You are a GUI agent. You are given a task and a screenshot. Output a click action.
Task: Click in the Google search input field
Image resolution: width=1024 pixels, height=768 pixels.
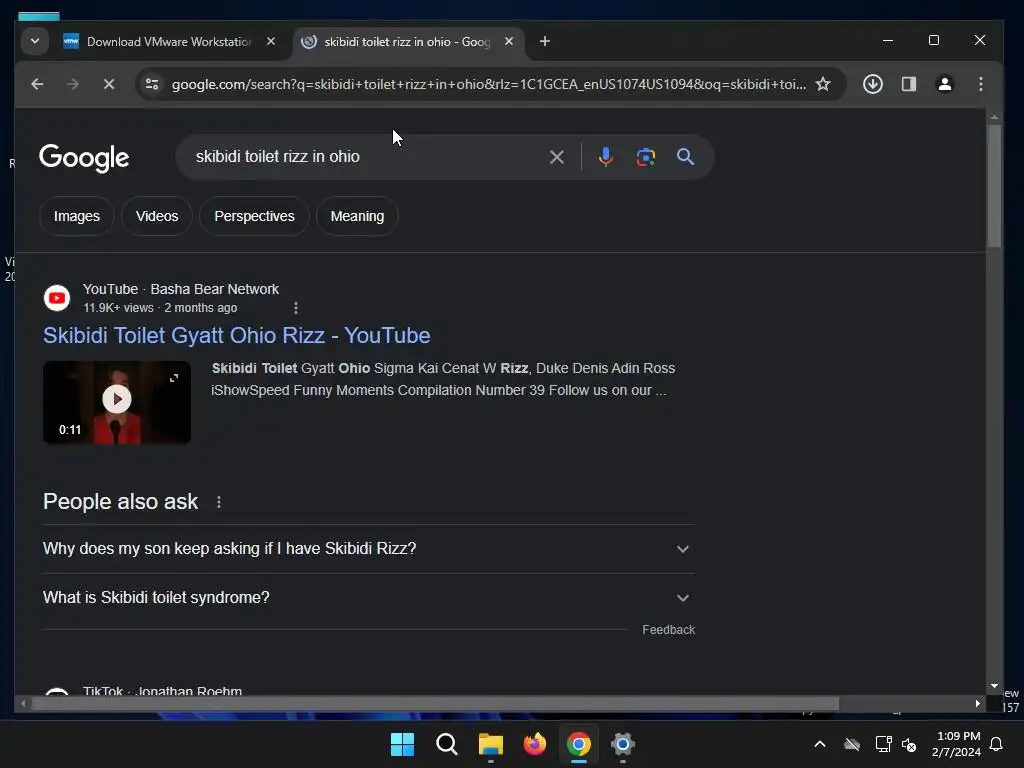[x=366, y=157]
